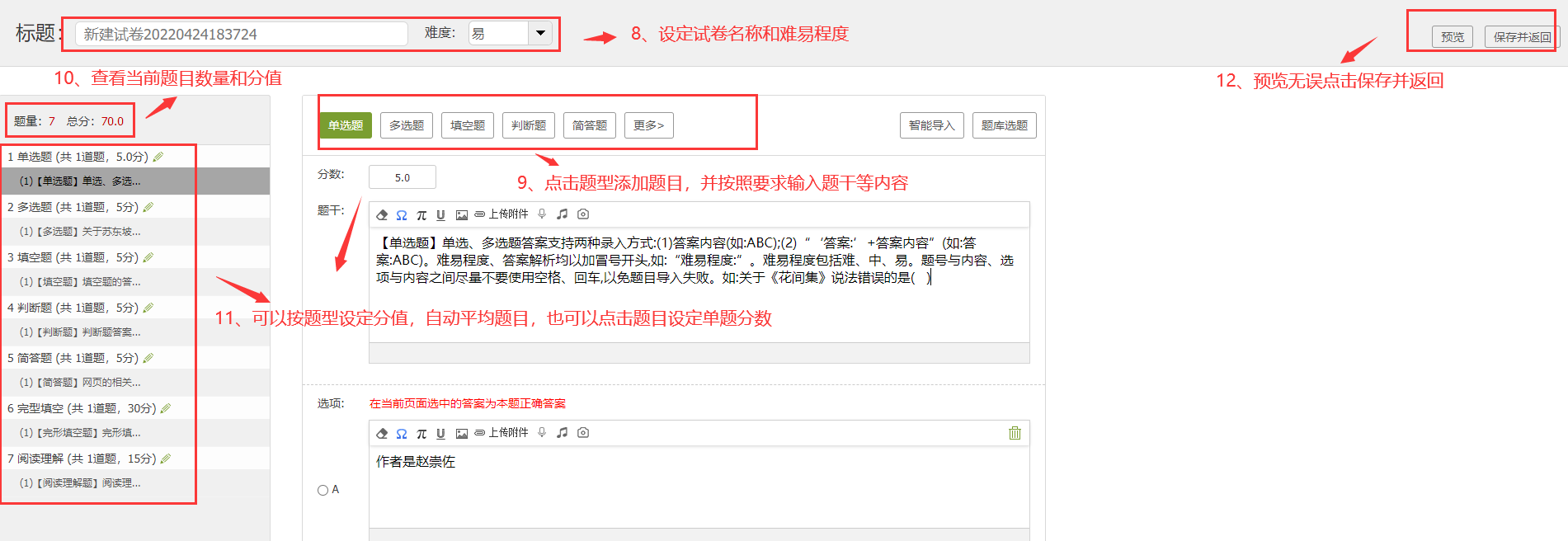Open question (1)【多选题】关于苏东坡...
1568x541 pixels.
pyautogui.click(x=135, y=232)
